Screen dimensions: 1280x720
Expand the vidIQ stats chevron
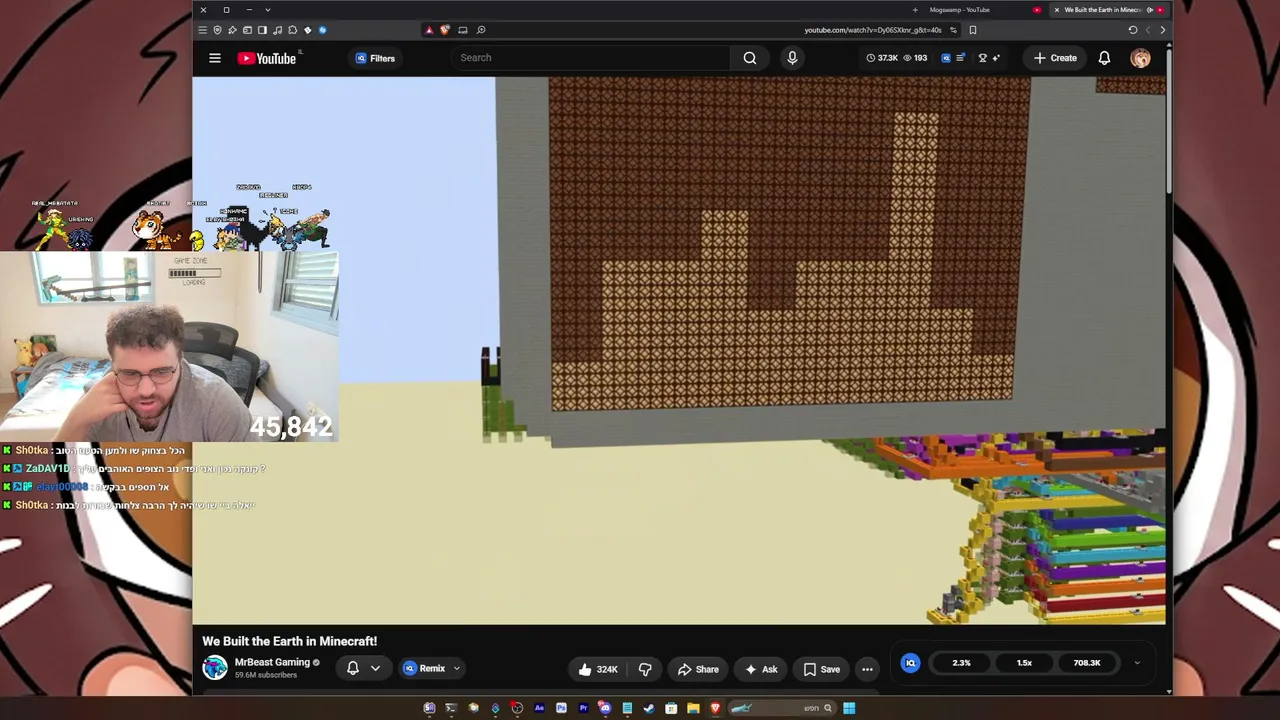[x=1137, y=663]
